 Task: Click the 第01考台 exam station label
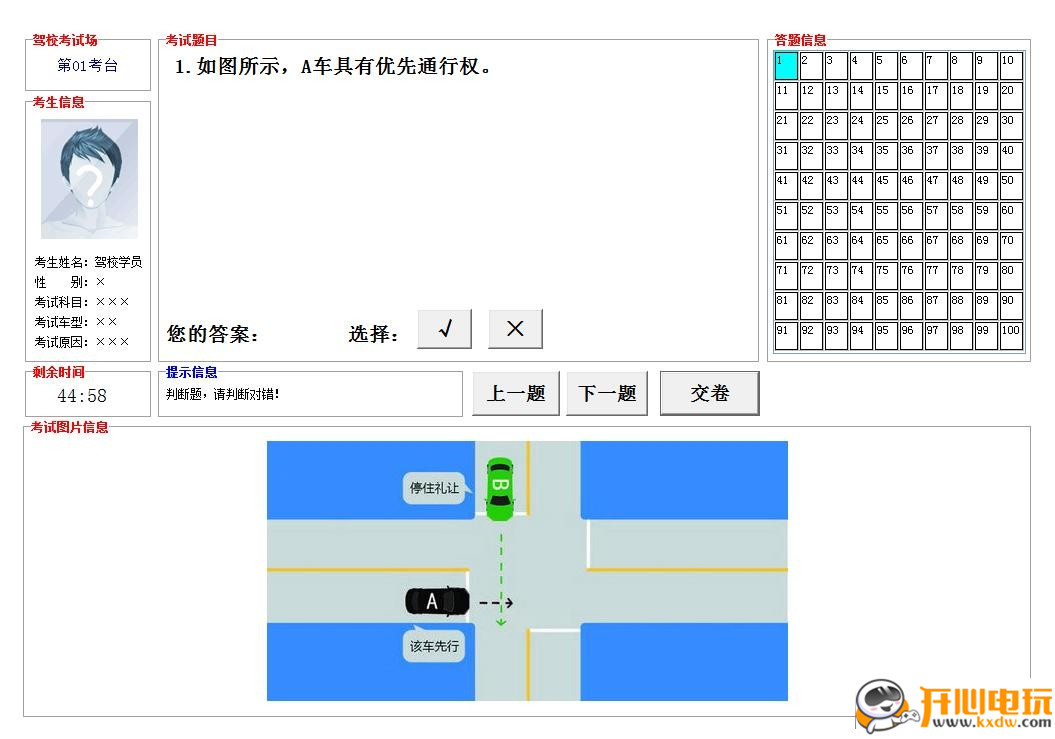88,66
